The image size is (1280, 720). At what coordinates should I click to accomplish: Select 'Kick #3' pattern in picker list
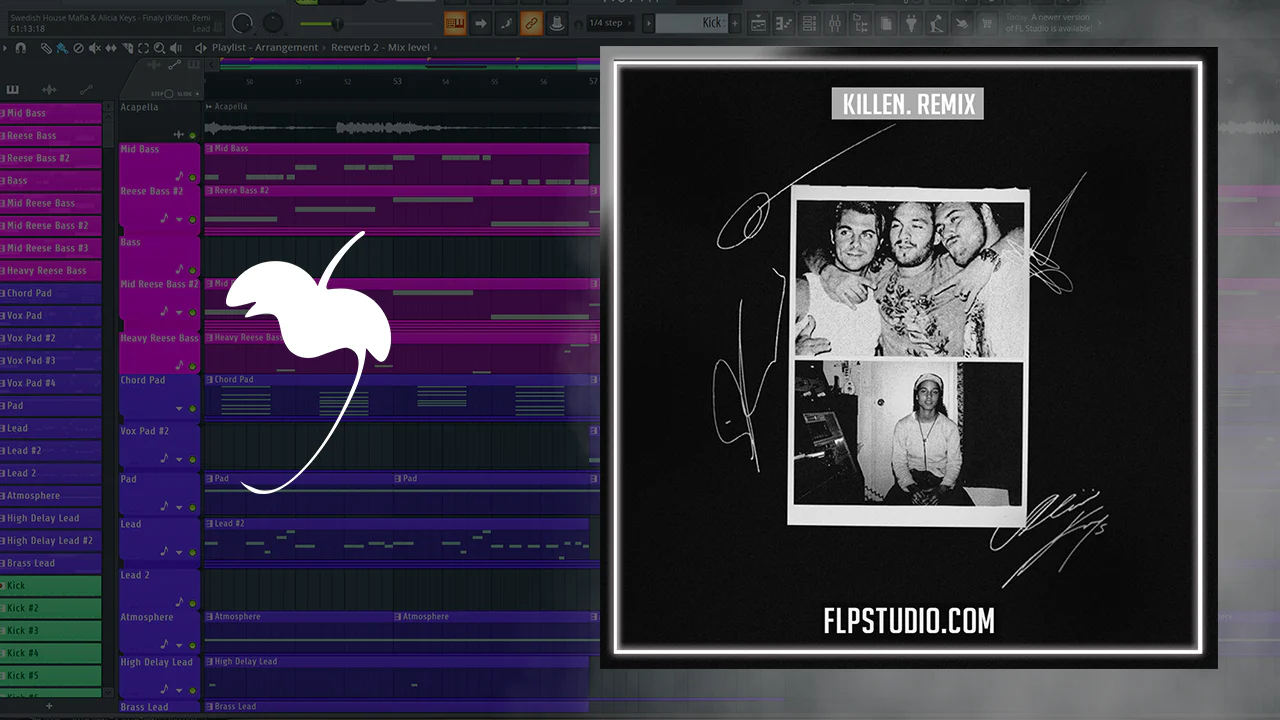pos(51,630)
